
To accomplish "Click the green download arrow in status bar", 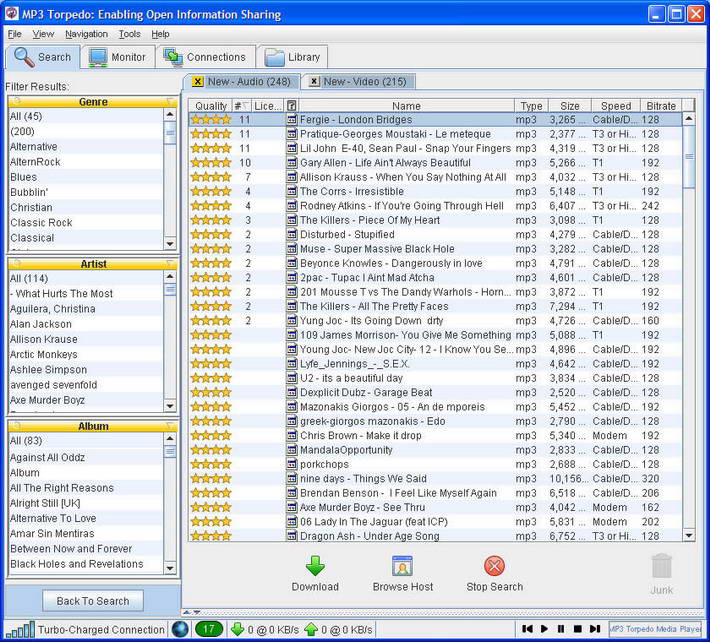I will coord(237,629).
